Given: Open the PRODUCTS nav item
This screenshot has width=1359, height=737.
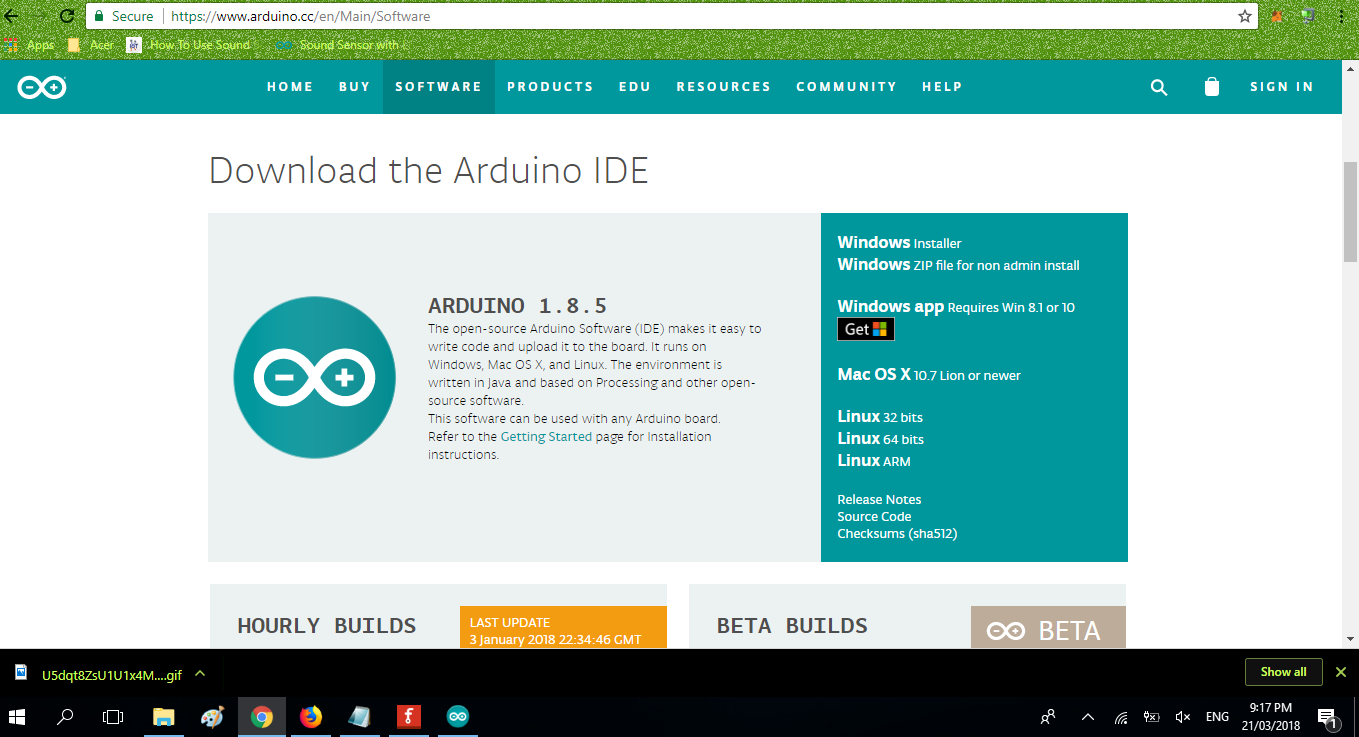Looking at the screenshot, I should (x=550, y=87).
